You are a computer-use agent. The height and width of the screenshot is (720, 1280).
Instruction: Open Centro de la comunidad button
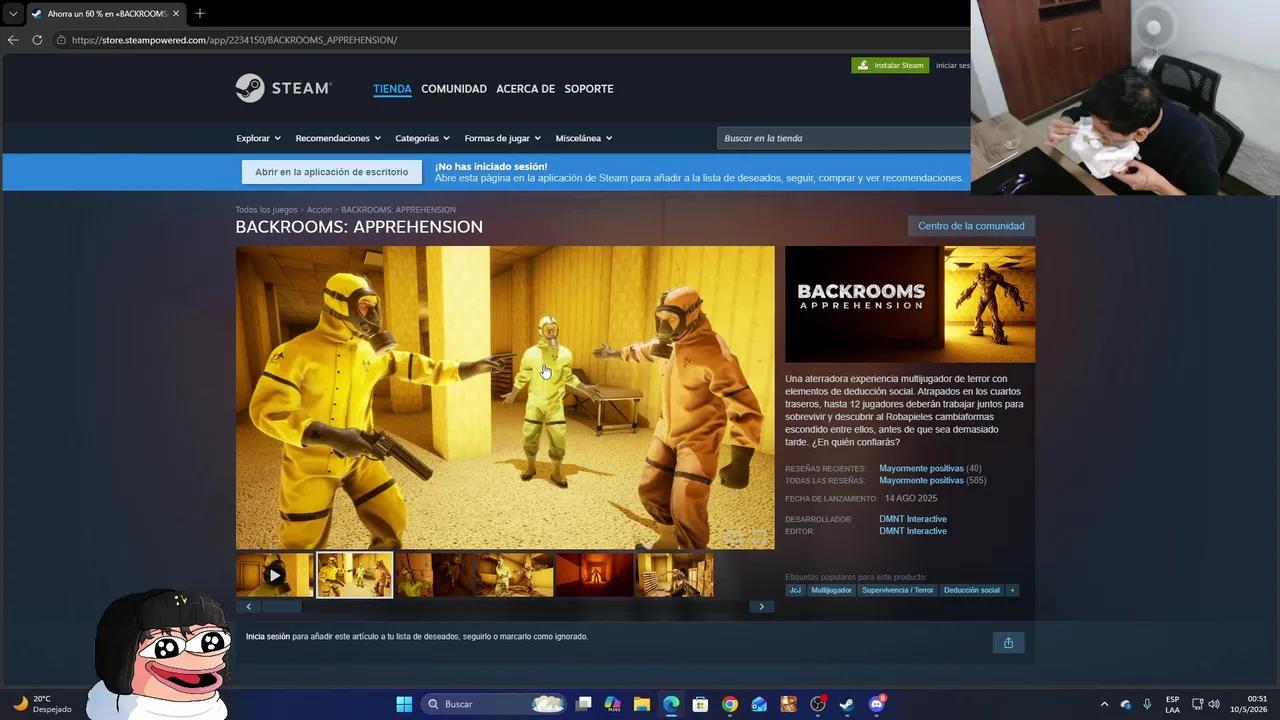coord(971,226)
